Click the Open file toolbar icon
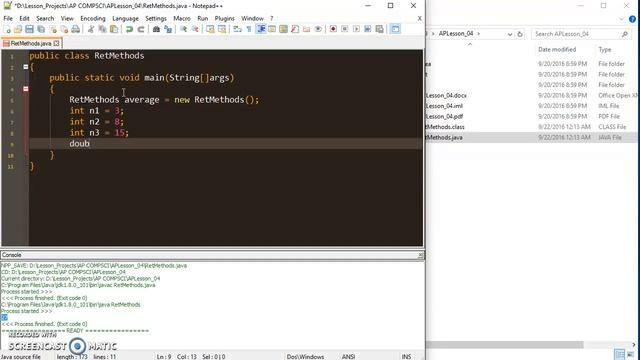 tap(18, 29)
